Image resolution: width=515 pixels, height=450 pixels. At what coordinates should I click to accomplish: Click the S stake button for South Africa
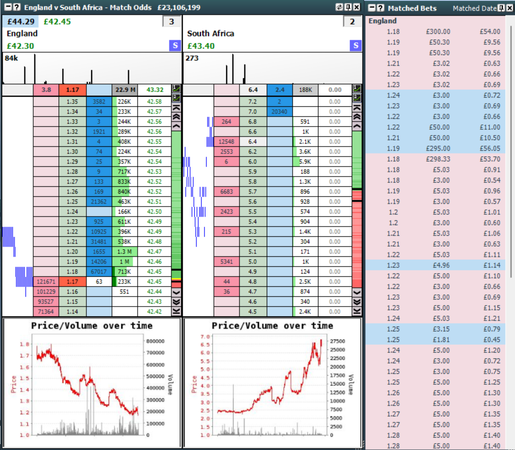[356, 45]
